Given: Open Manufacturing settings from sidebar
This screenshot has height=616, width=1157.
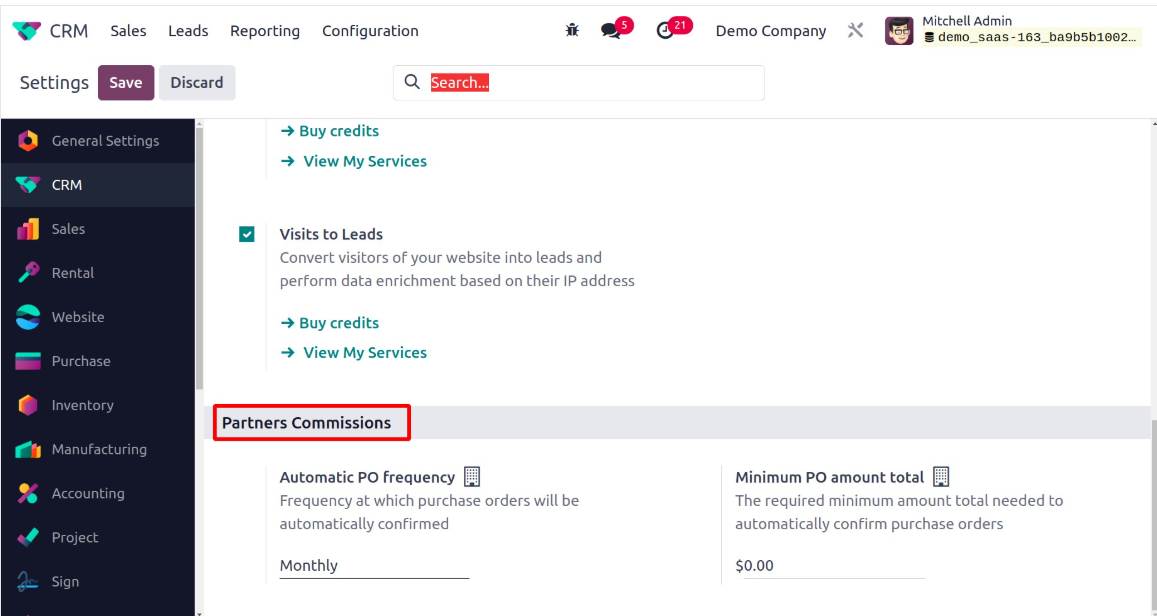Looking at the screenshot, I should (98, 449).
